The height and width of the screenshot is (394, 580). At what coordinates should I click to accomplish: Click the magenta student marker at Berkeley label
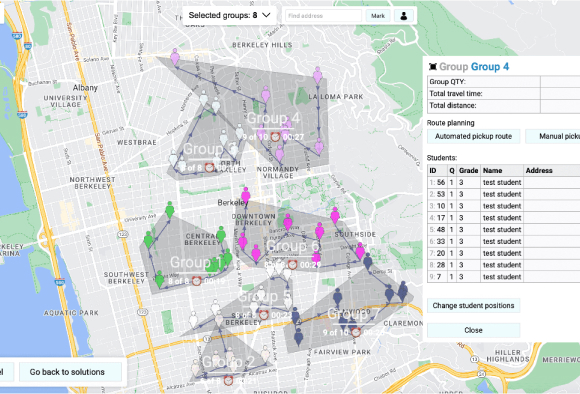(x=246, y=195)
